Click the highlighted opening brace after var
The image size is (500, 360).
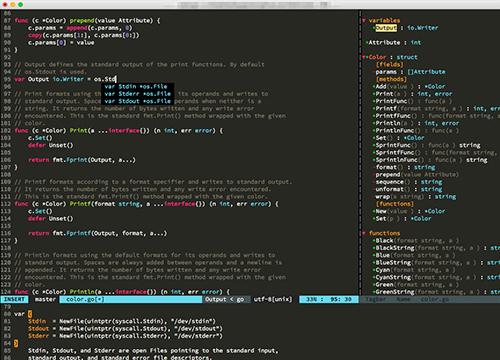pos(30,314)
